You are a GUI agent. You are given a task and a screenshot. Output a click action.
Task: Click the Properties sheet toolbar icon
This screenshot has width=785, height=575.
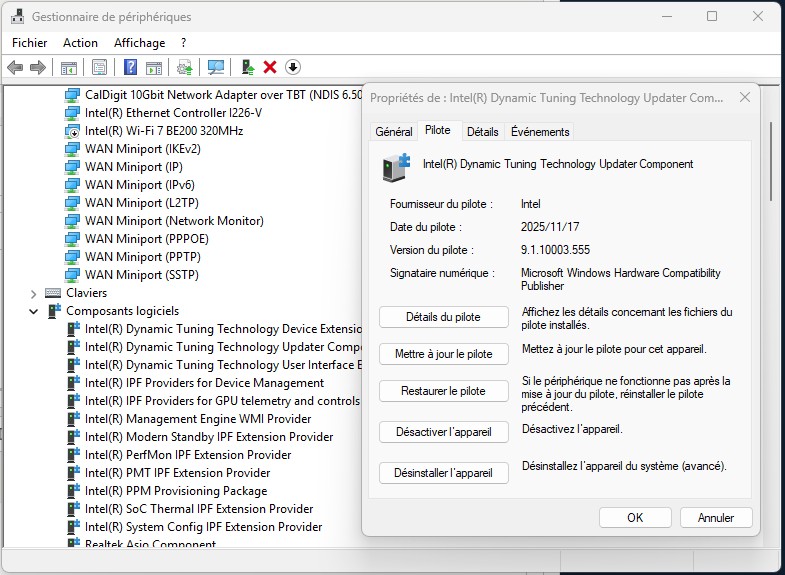click(99, 67)
